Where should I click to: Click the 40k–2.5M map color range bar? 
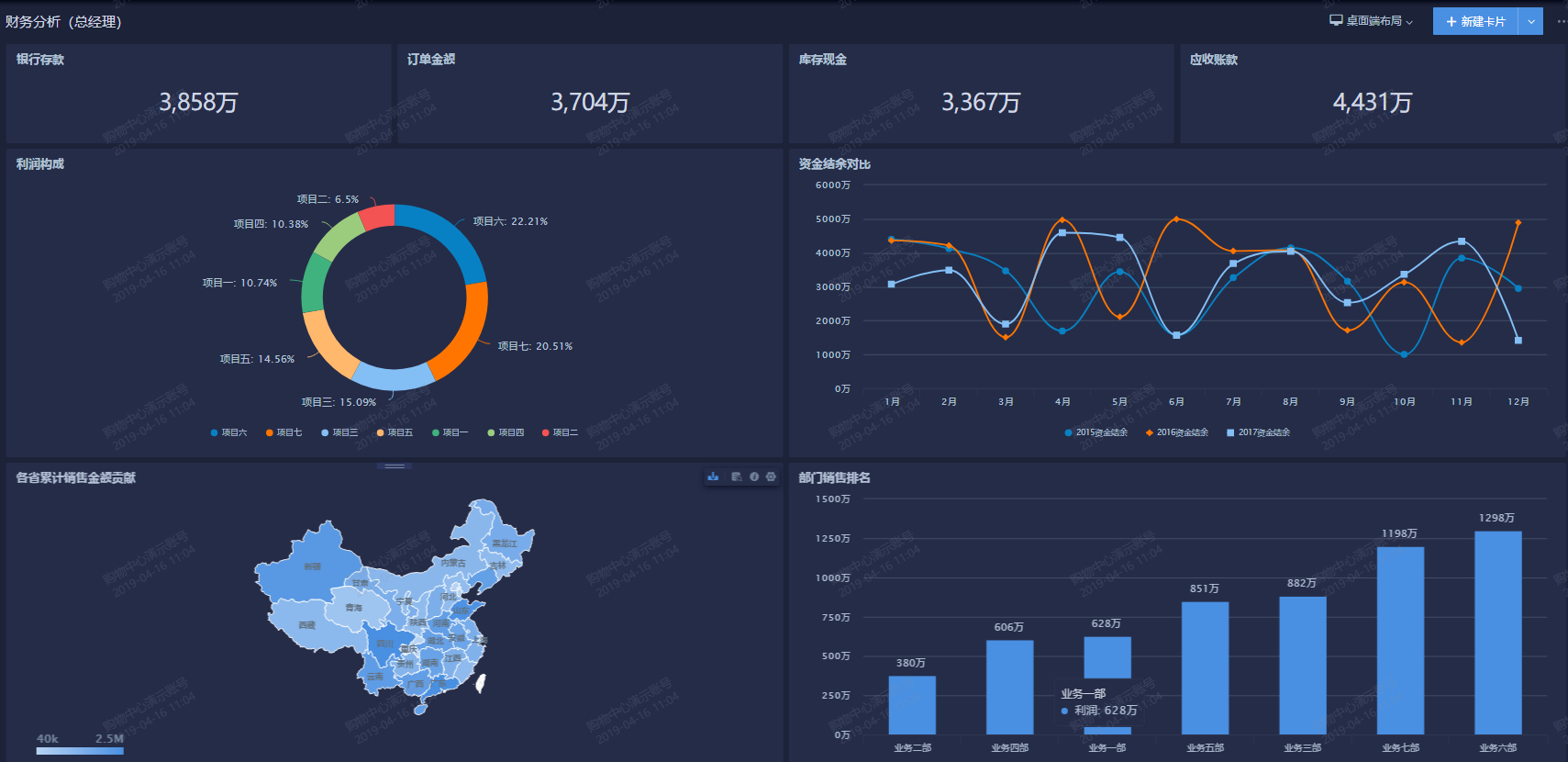click(80, 750)
